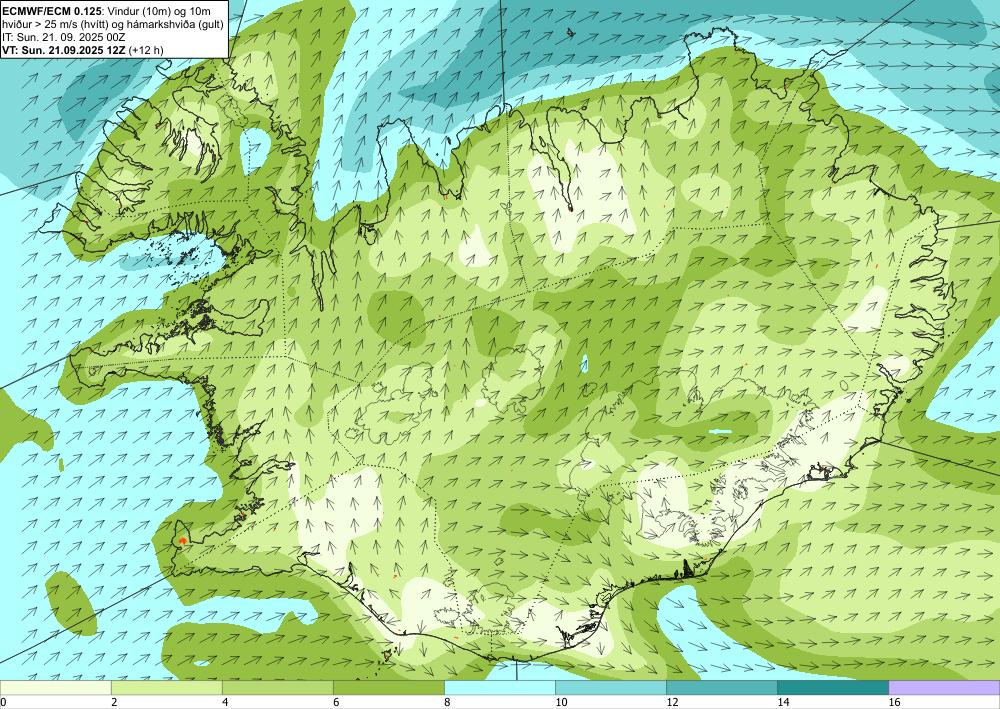This screenshot has width=1000, height=709.
Task: Click the light cyan swatch between 8 and 10
Action: coord(500,688)
